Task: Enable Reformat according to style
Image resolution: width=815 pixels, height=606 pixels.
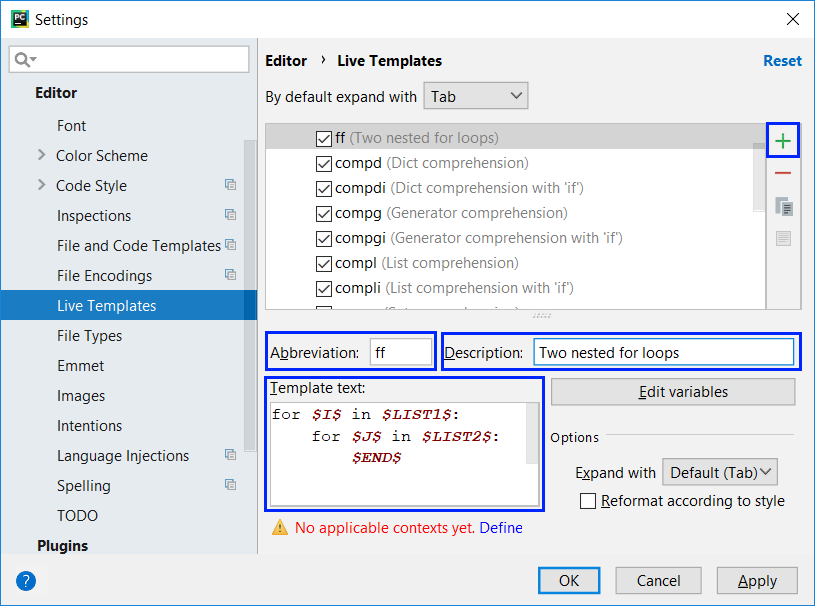Action: click(588, 501)
